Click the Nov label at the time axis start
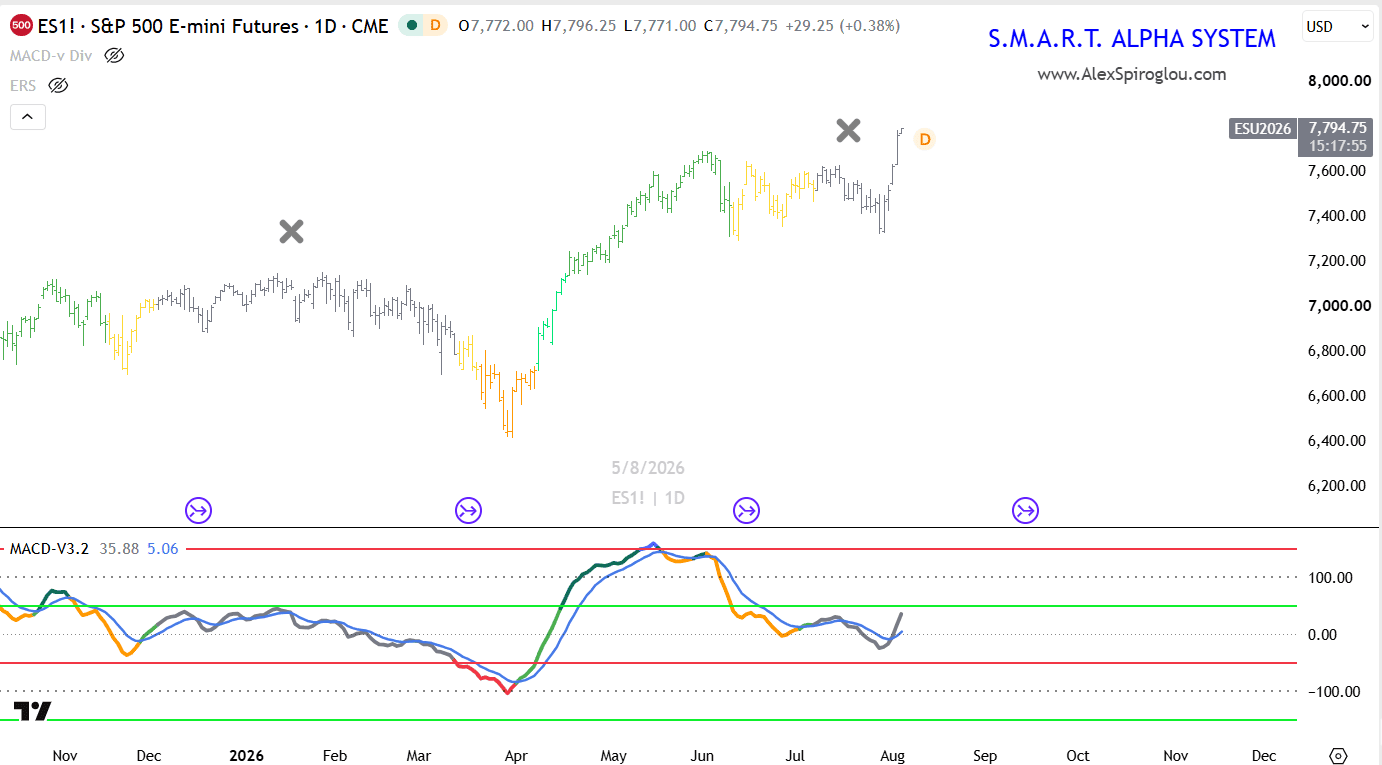 [64, 756]
